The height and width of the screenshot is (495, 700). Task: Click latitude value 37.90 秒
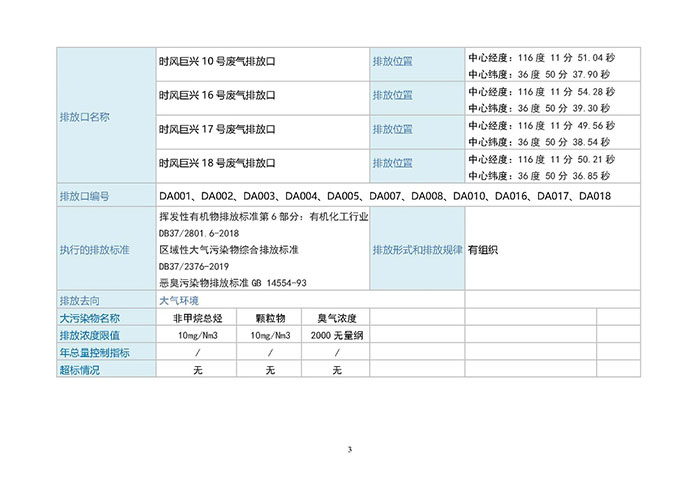591,74
